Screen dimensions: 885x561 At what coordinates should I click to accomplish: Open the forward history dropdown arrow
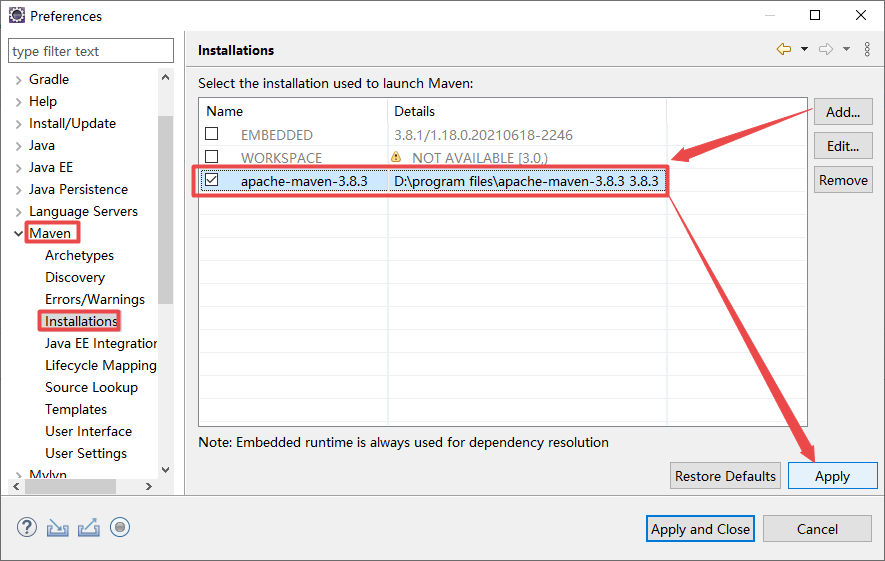click(847, 49)
